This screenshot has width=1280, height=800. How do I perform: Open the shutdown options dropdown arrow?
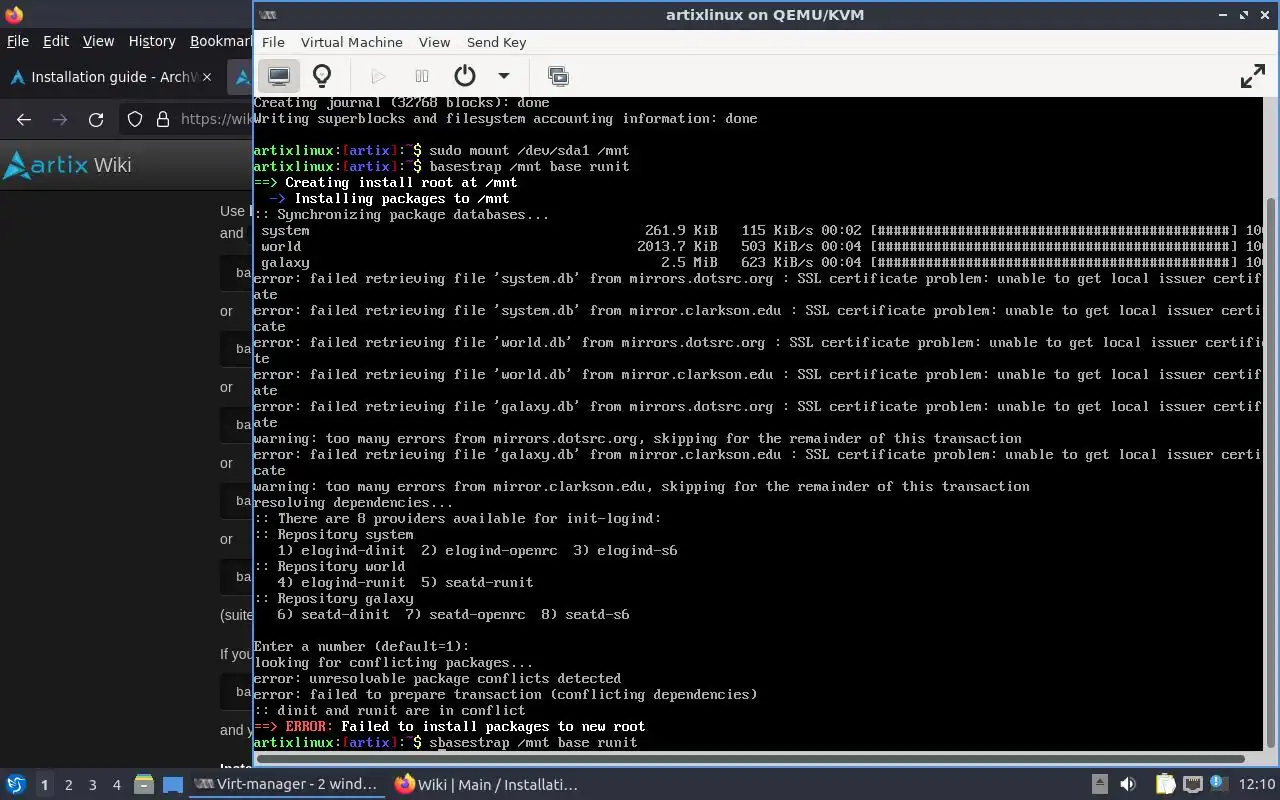click(x=504, y=76)
